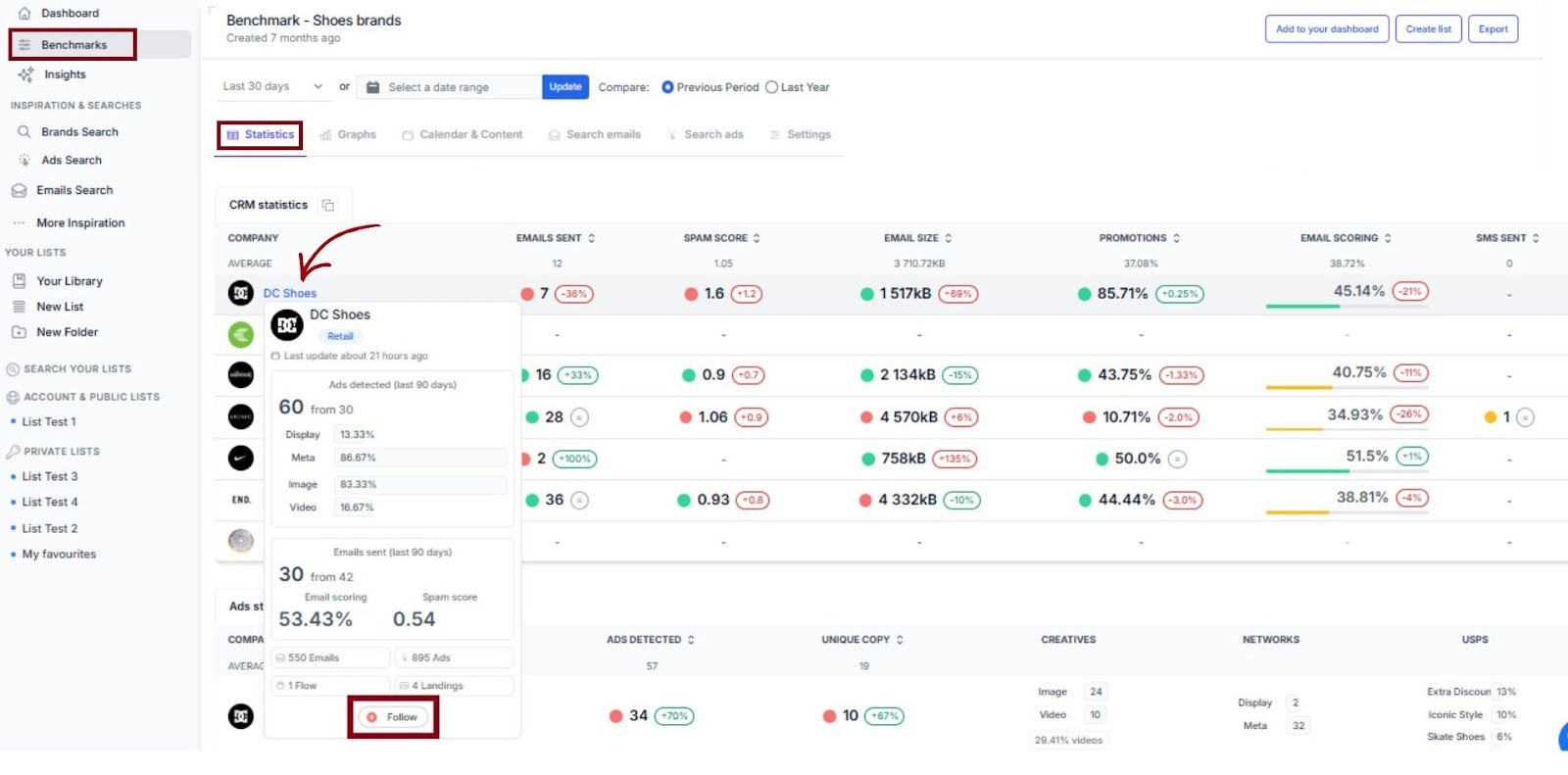Click the green brand logo under DC Shoes row
Image resolution: width=1568 pixels, height=775 pixels.
240,335
